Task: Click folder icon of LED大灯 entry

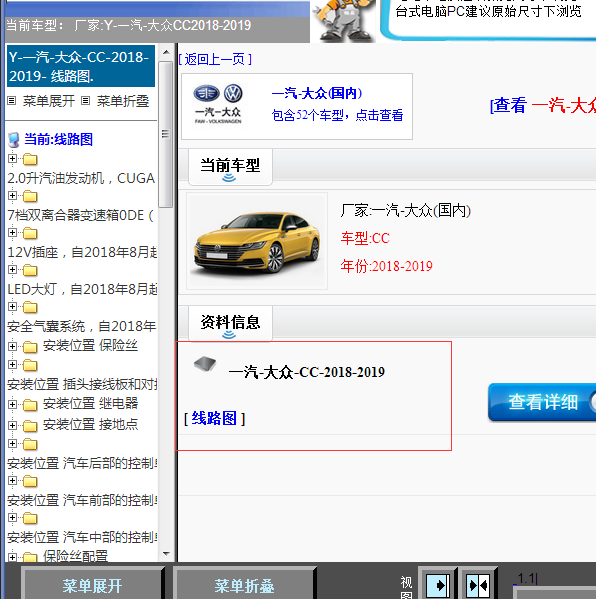Action: [30, 270]
